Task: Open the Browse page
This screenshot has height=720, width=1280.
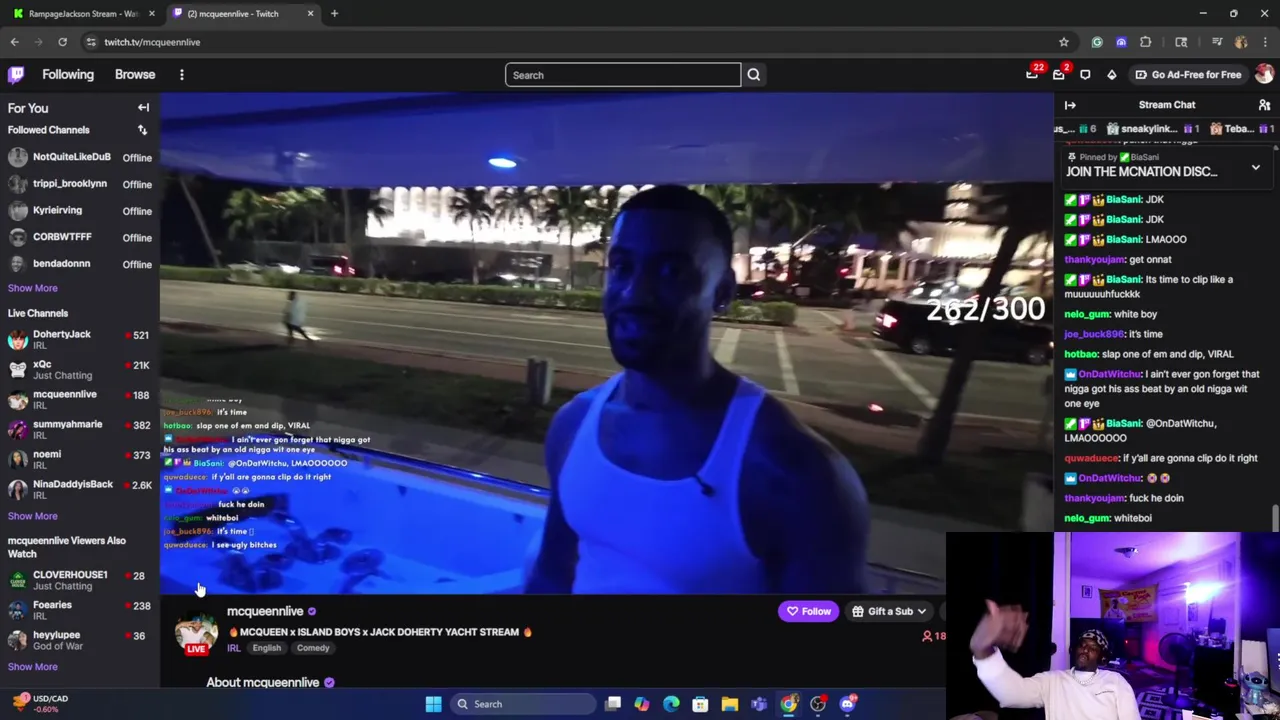Action: pyautogui.click(x=135, y=75)
